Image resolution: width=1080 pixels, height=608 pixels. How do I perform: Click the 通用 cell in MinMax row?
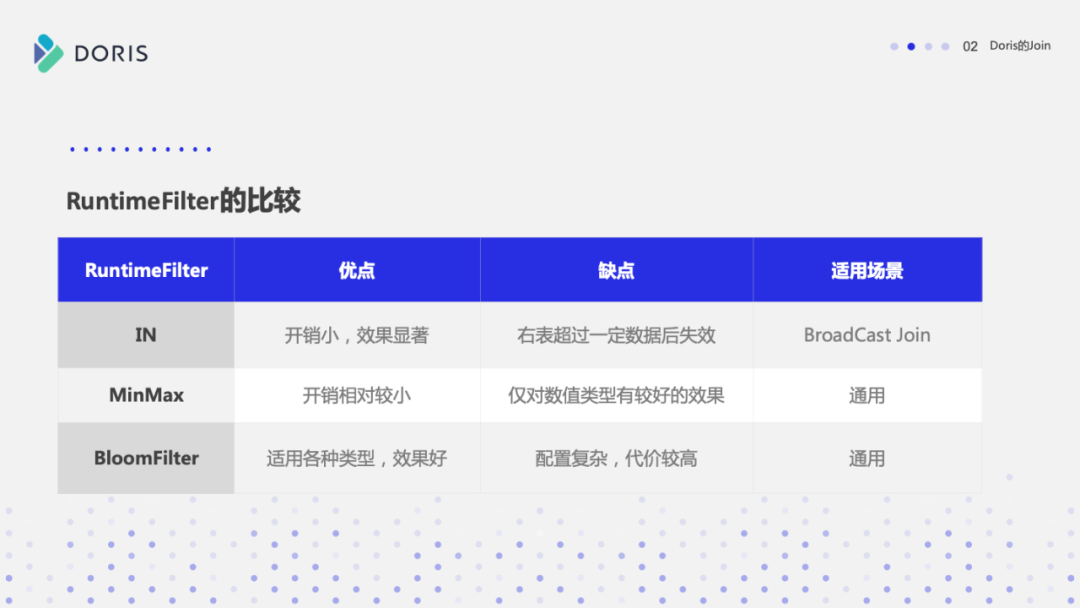tap(867, 395)
